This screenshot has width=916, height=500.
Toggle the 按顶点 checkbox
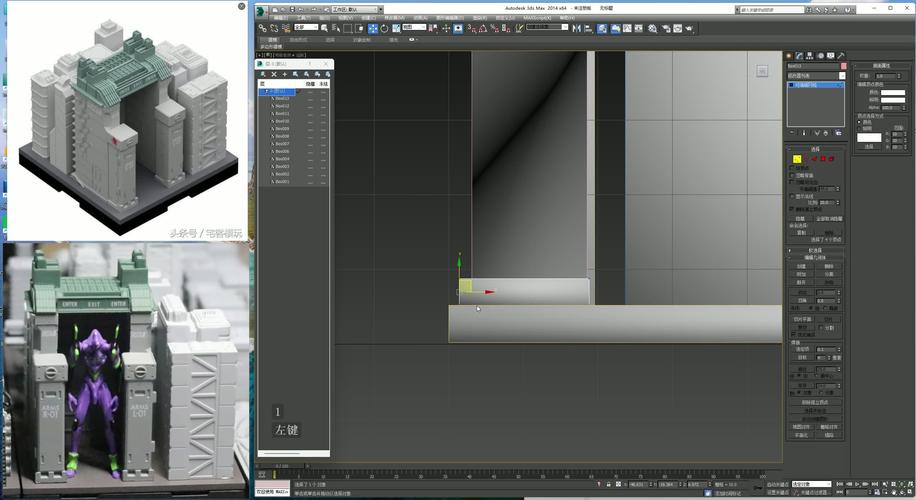792,168
